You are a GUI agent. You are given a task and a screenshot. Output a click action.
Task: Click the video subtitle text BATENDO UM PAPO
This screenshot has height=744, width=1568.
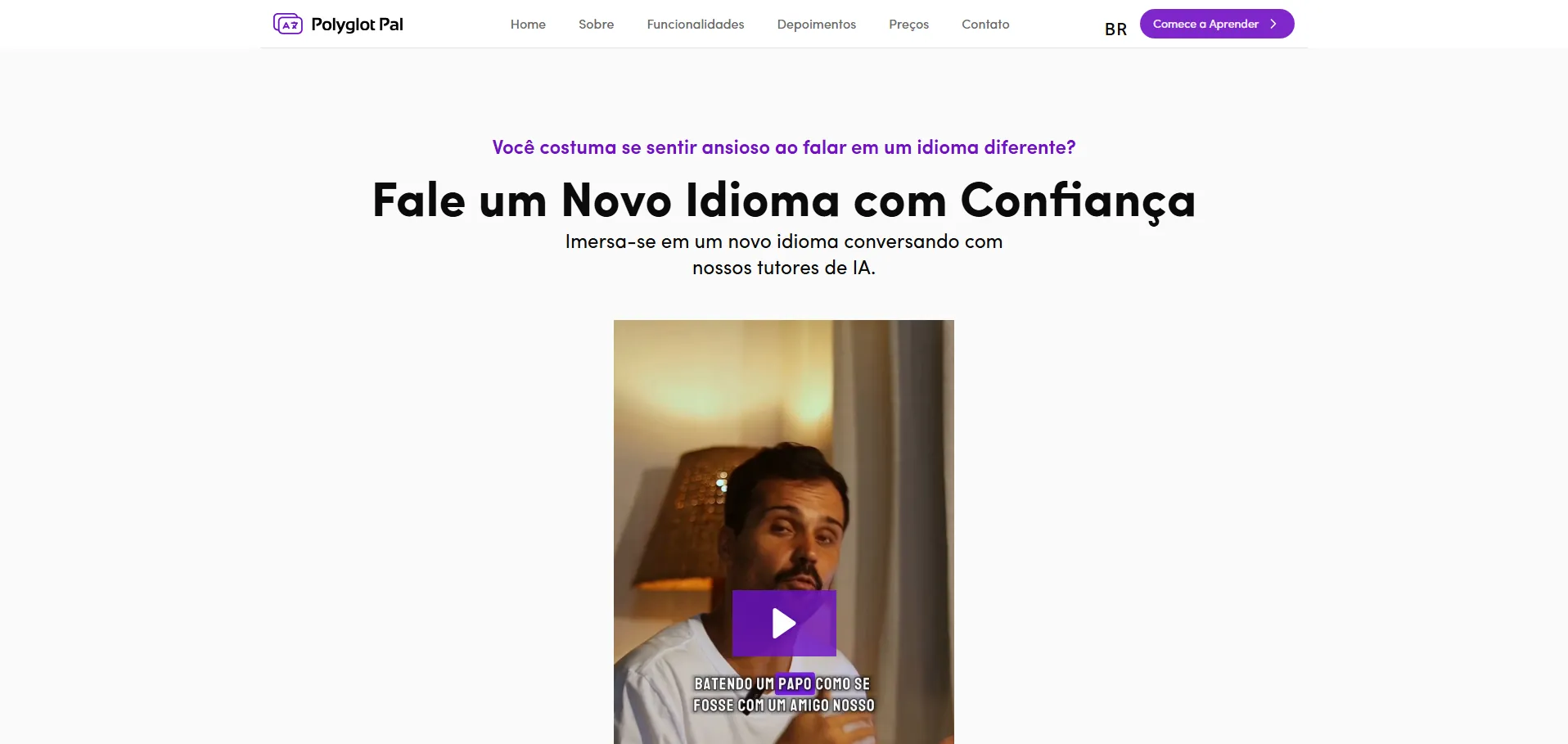coord(753,683)
